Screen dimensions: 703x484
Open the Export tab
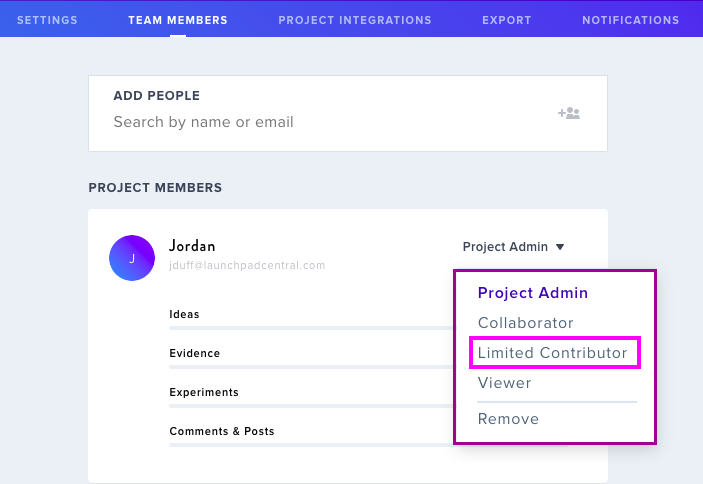[x=507, y=20]
